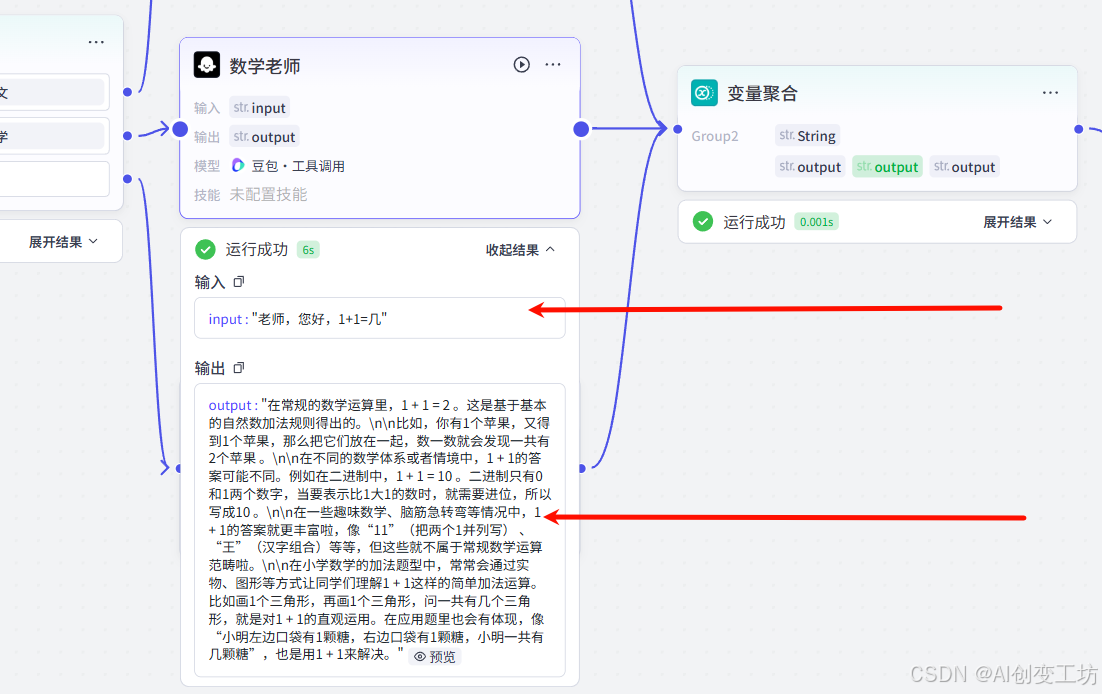
Task: Click the 0.001s run duration badge
Action: click(x=817, y=222)
